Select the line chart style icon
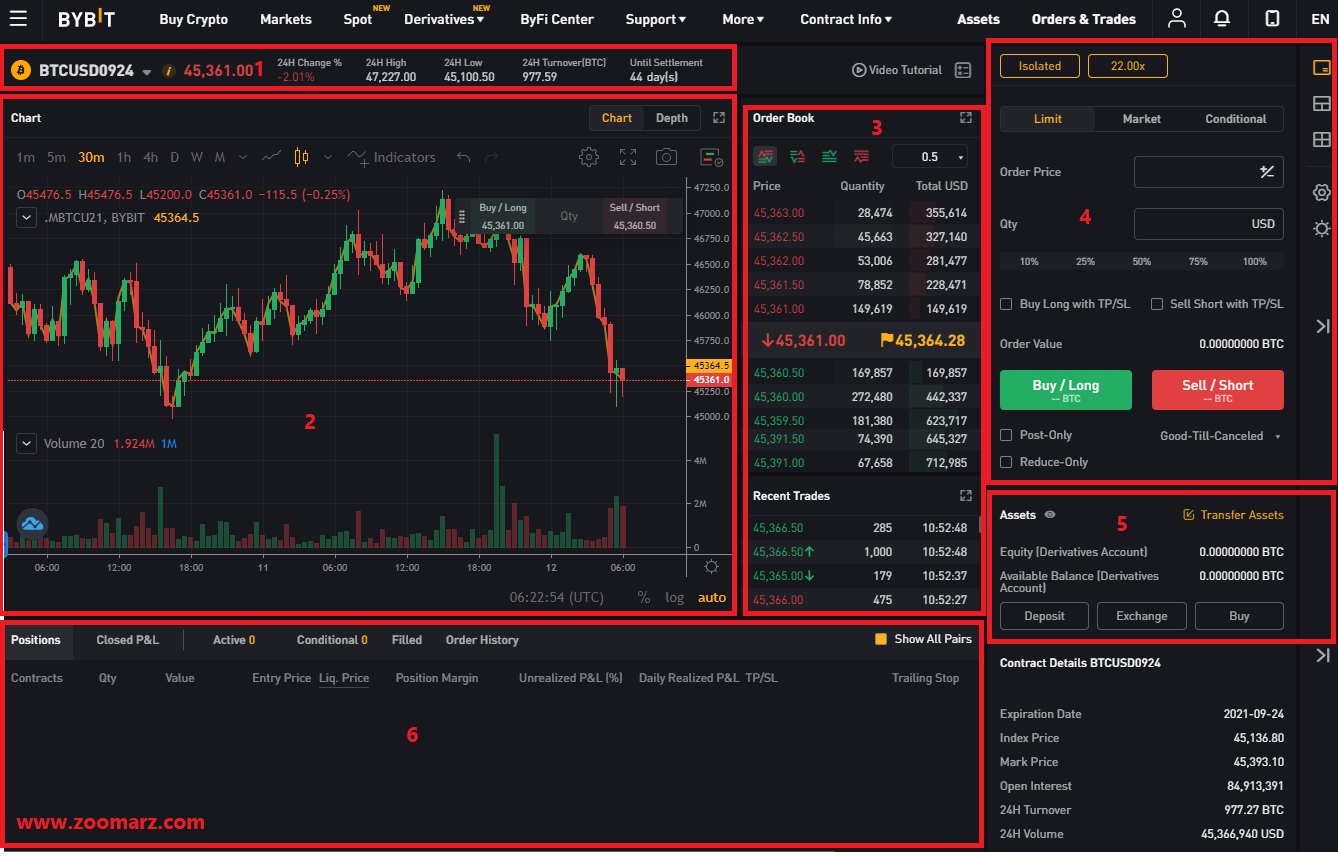Image resolution: width=1338 pixels, height=856 pixels. [x=271, y=157]
